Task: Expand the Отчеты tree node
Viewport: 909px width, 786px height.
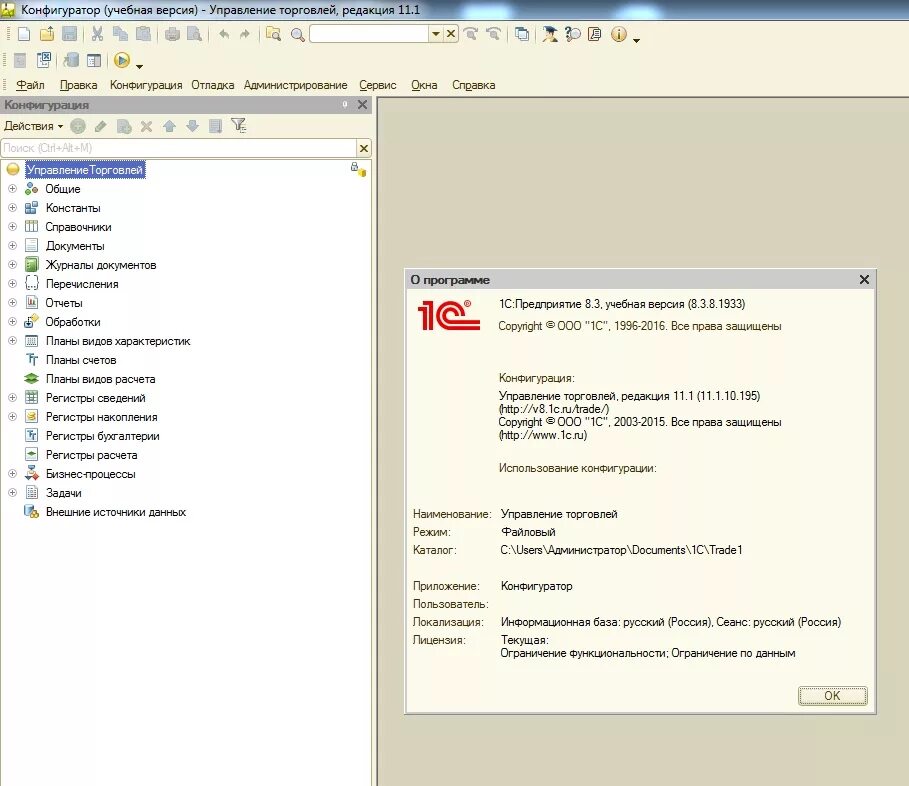Action: click(x=12, y=303)
